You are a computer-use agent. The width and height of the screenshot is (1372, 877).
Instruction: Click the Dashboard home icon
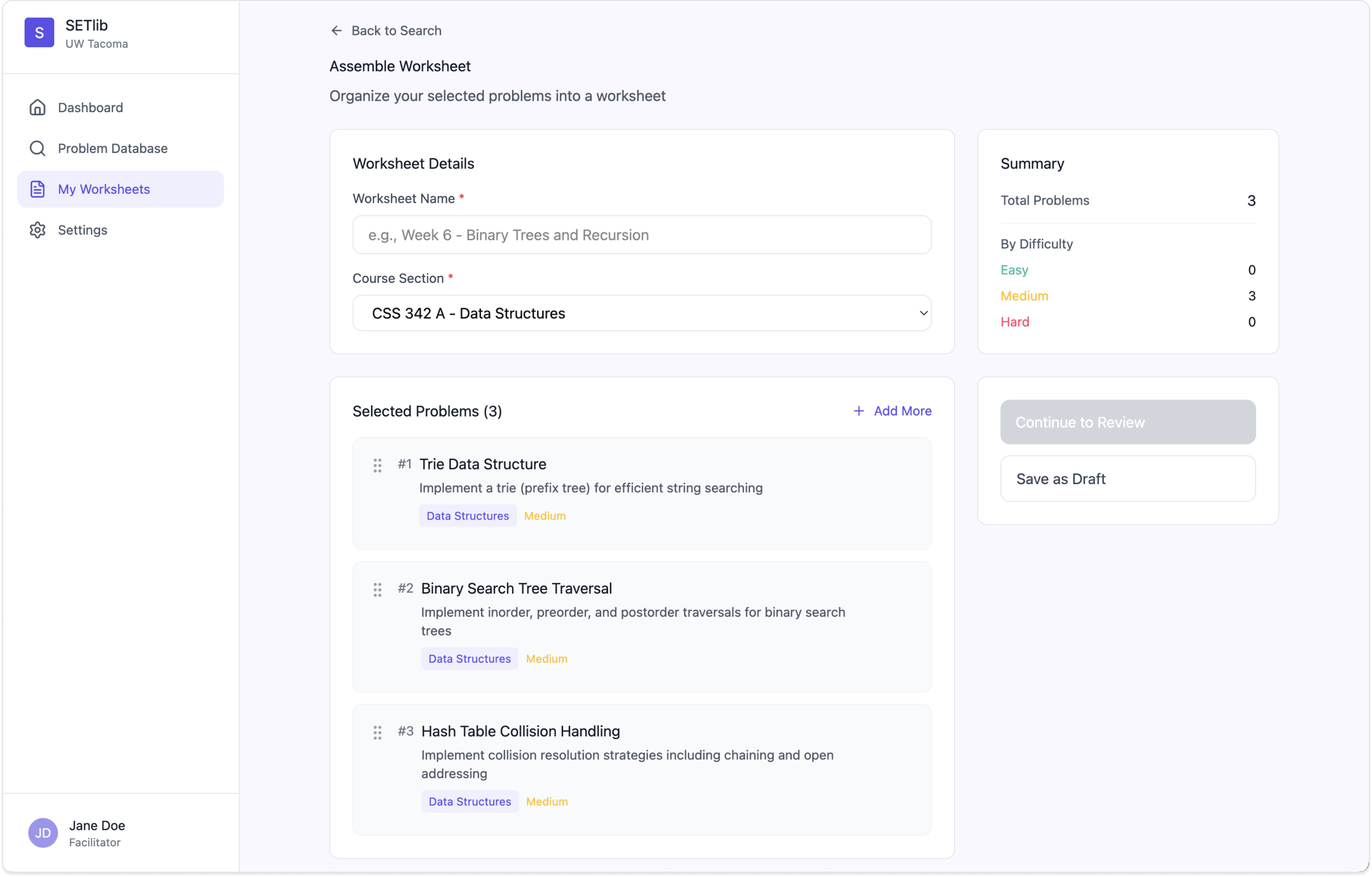coord(38,108)
